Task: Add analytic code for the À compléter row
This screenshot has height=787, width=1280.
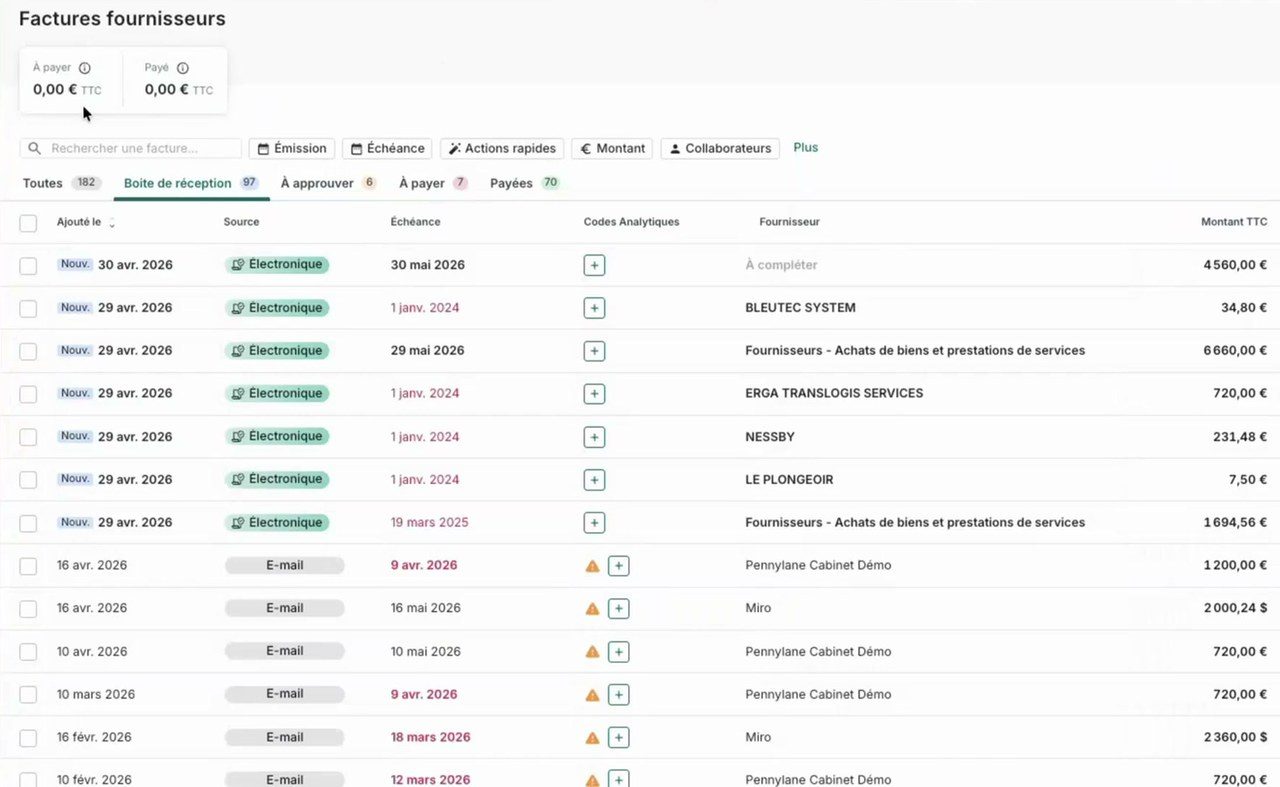Action: click(x=594, y=265)
